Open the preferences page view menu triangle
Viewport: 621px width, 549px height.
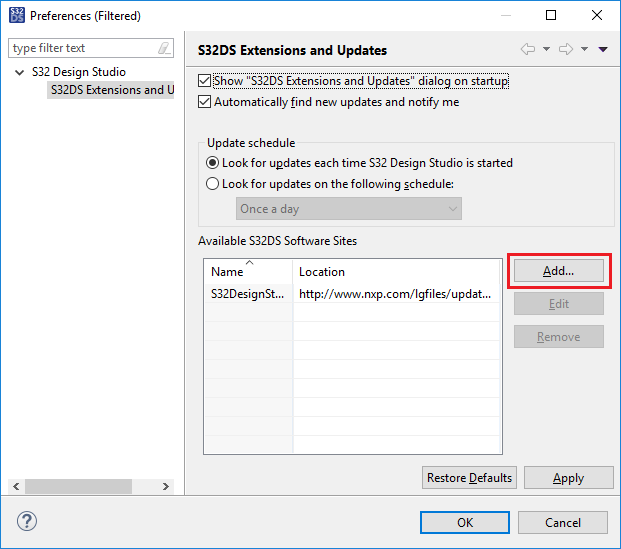(x=603, y=49)
